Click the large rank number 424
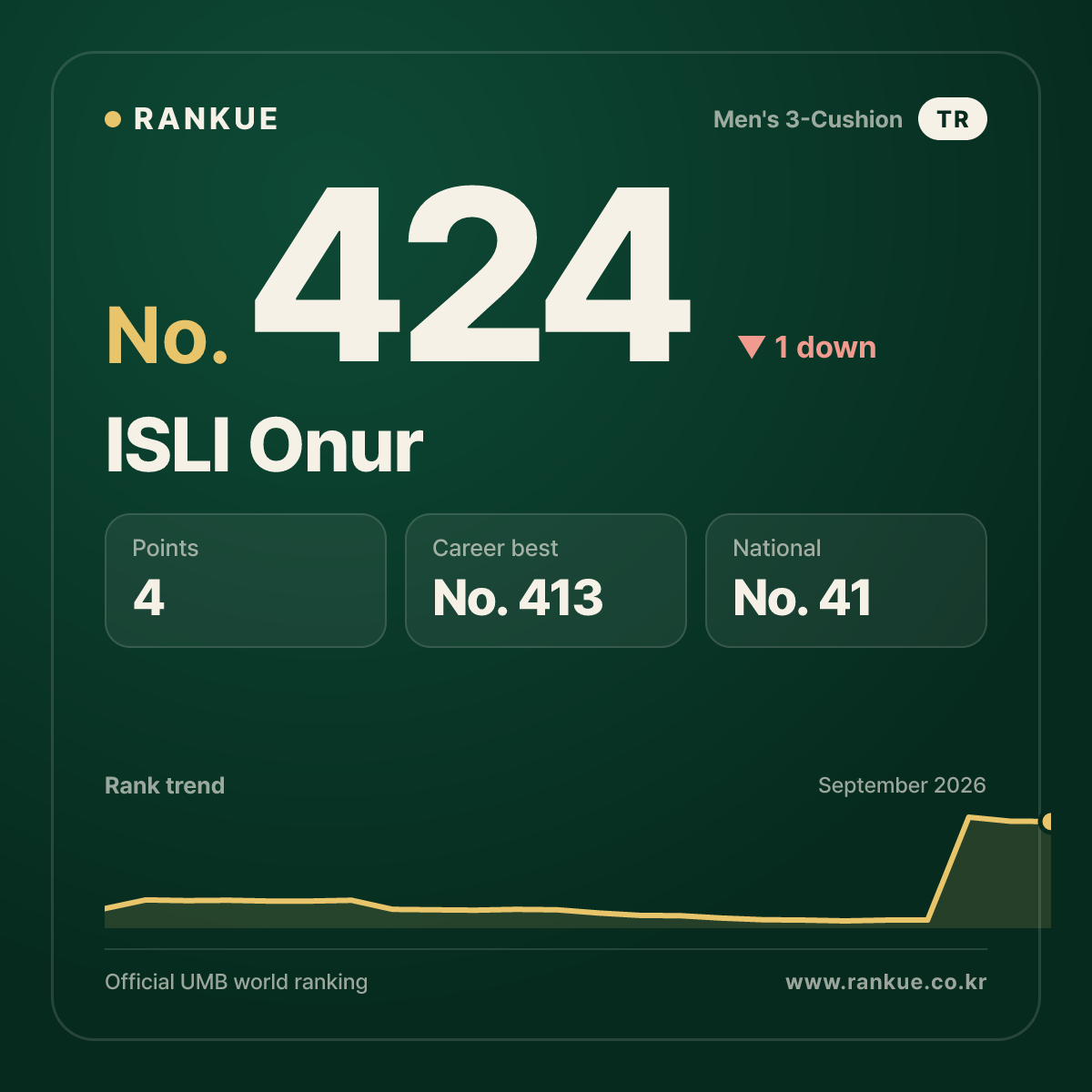 tap(472, 273)
